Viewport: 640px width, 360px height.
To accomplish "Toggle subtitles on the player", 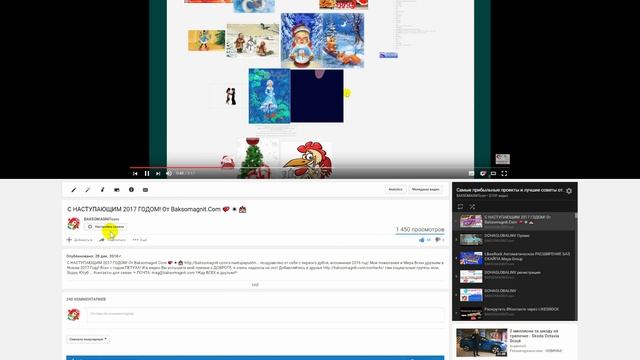I will point(471,173).
